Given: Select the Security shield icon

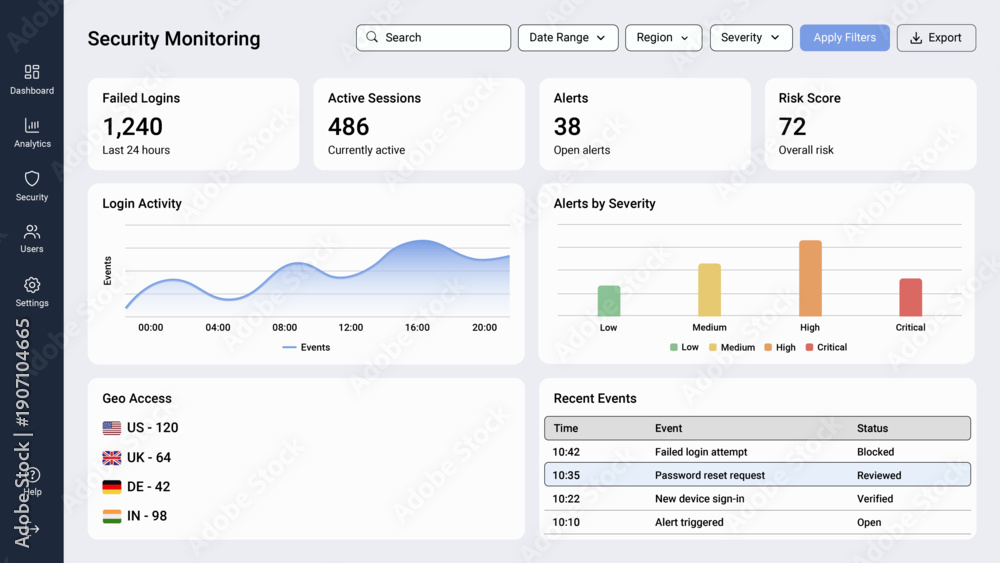Looking at the screenshot, I should pos(32,179).
